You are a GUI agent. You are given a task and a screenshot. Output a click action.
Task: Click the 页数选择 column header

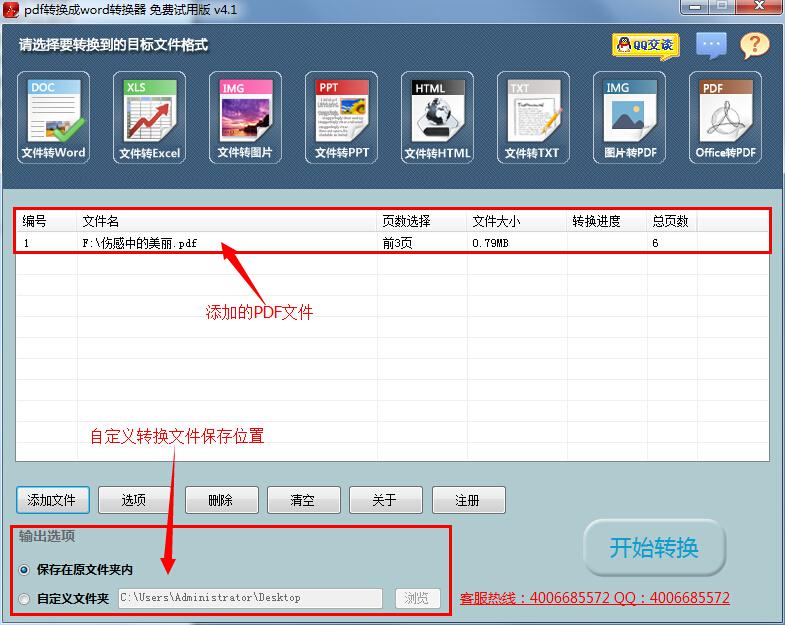coord(422,221)
